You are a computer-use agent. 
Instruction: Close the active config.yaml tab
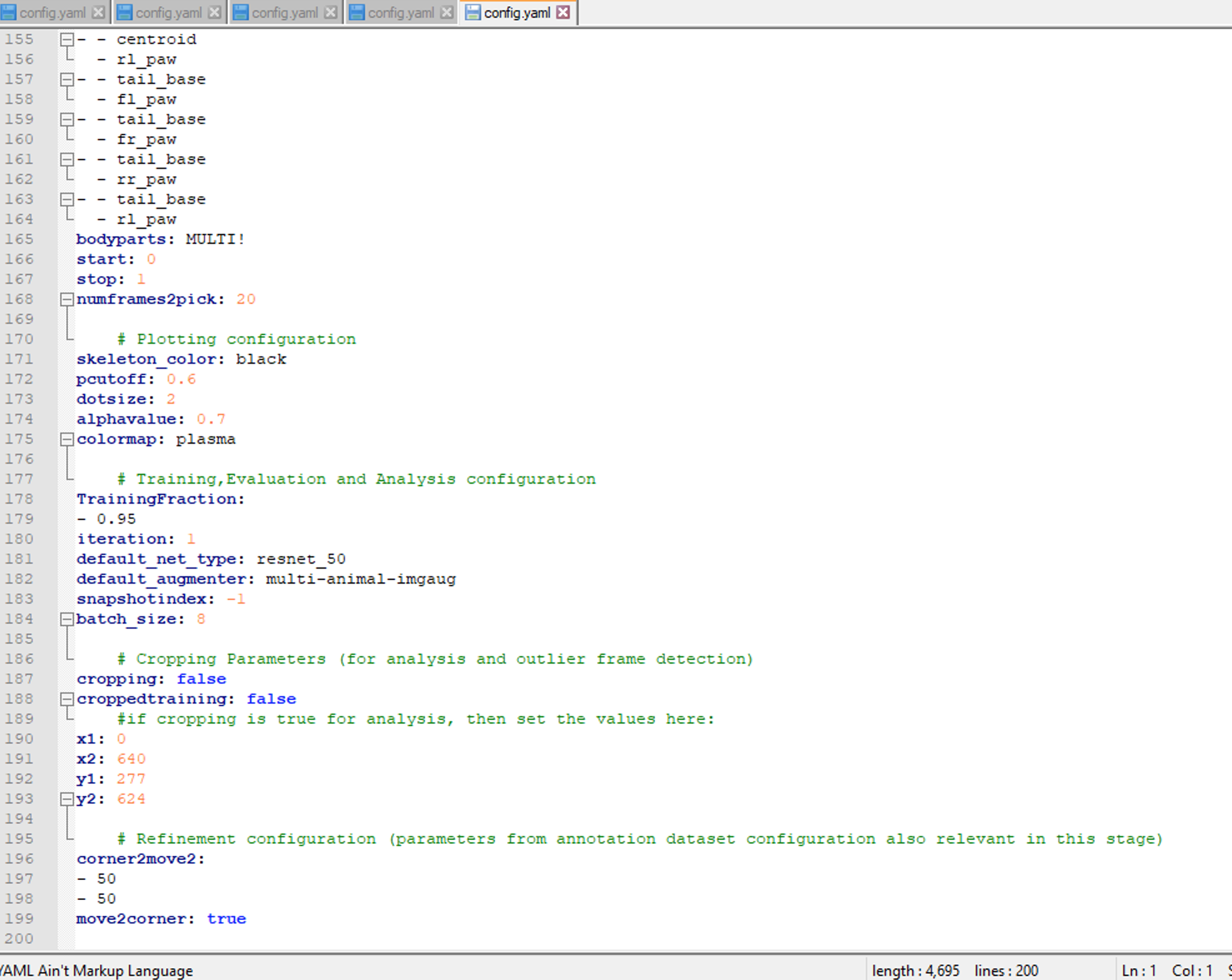coord(564,11)
